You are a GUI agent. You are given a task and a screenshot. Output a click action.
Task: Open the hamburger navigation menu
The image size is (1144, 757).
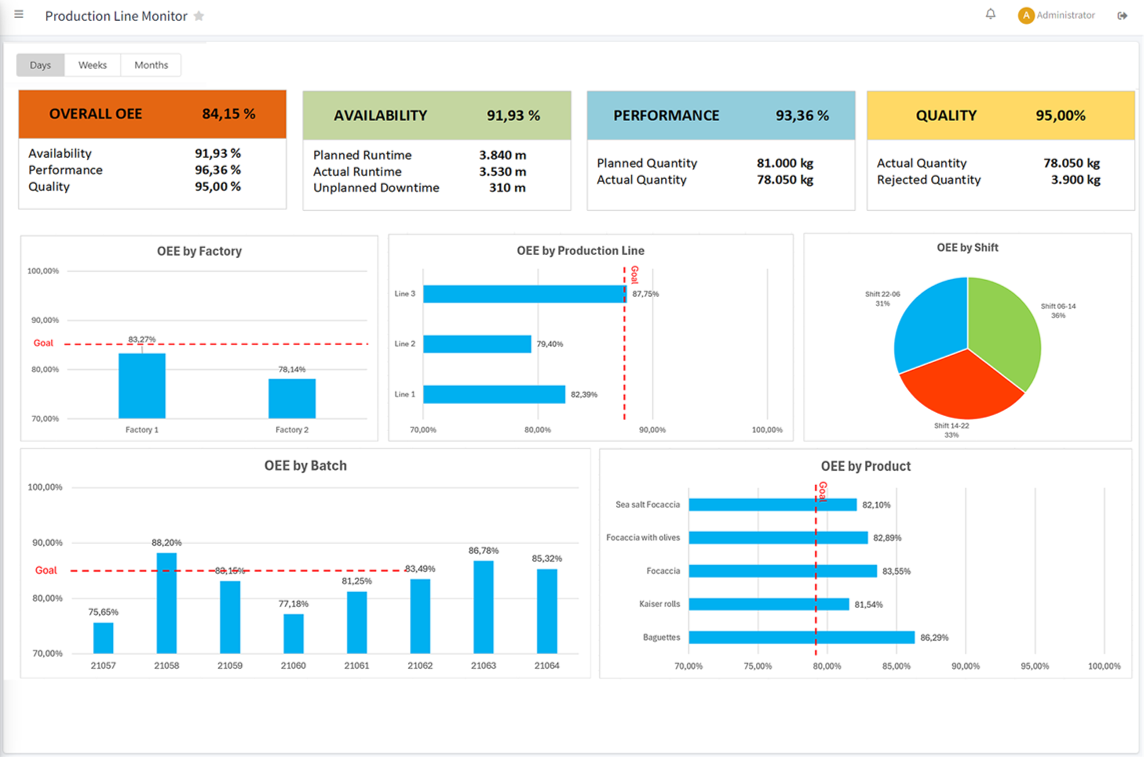(19, 15)
